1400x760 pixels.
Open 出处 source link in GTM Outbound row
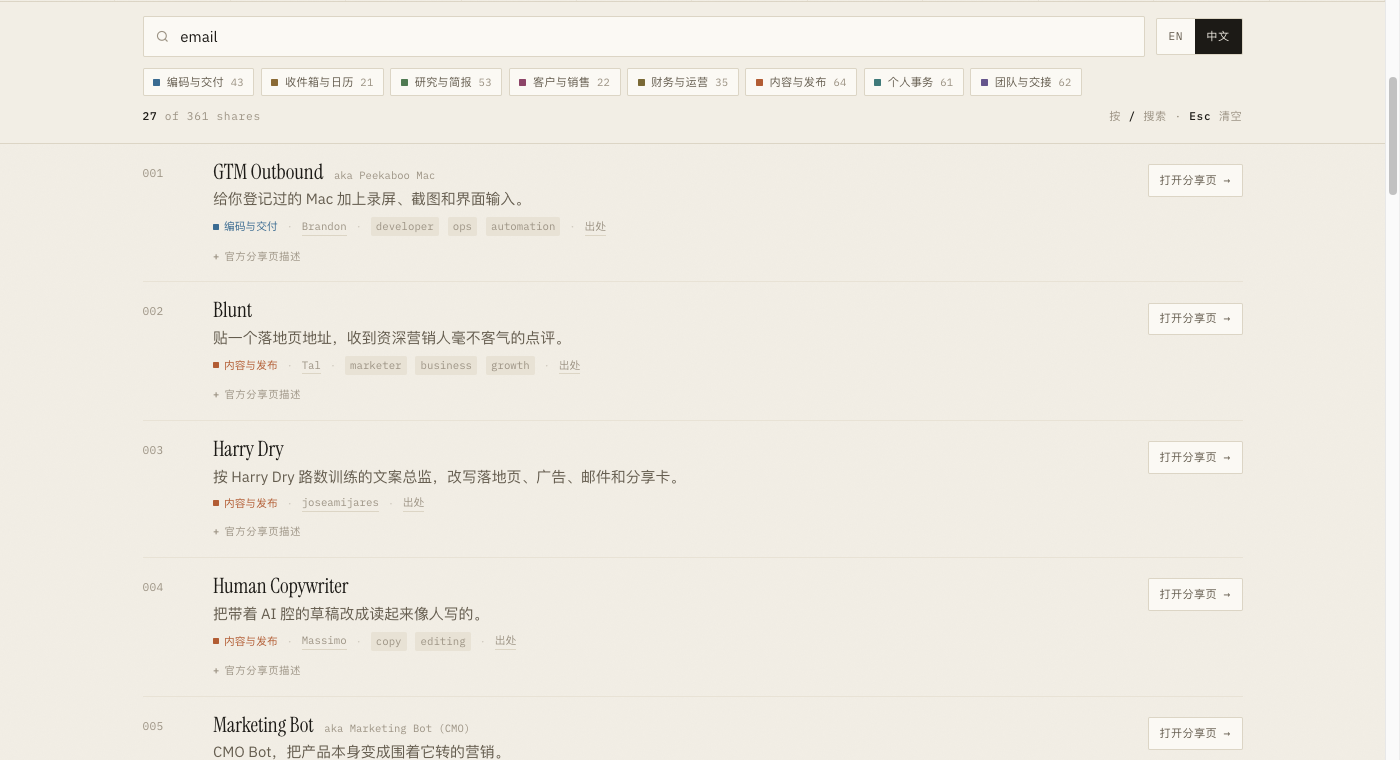(595, 227)
